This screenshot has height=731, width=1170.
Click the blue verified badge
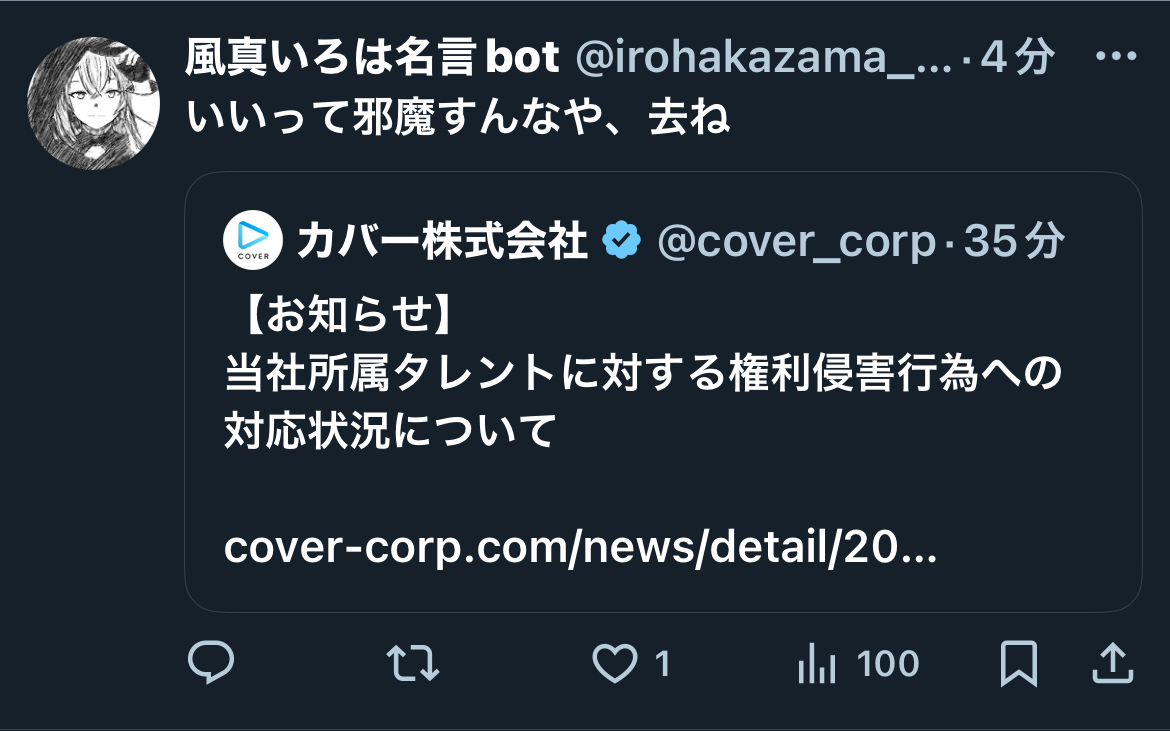coord(622,240)
